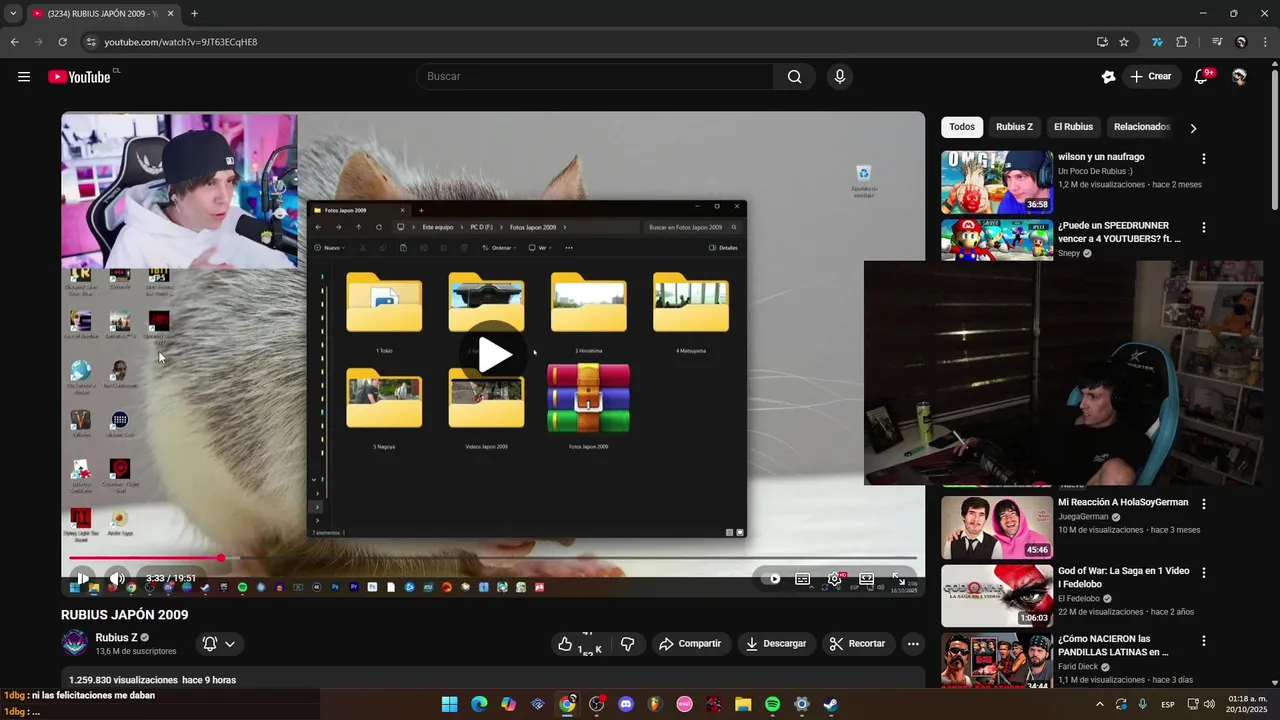Open the YouTube hamburger guide menu
The height and width of the screenshot is (720, 1280).
coord(24,77)
